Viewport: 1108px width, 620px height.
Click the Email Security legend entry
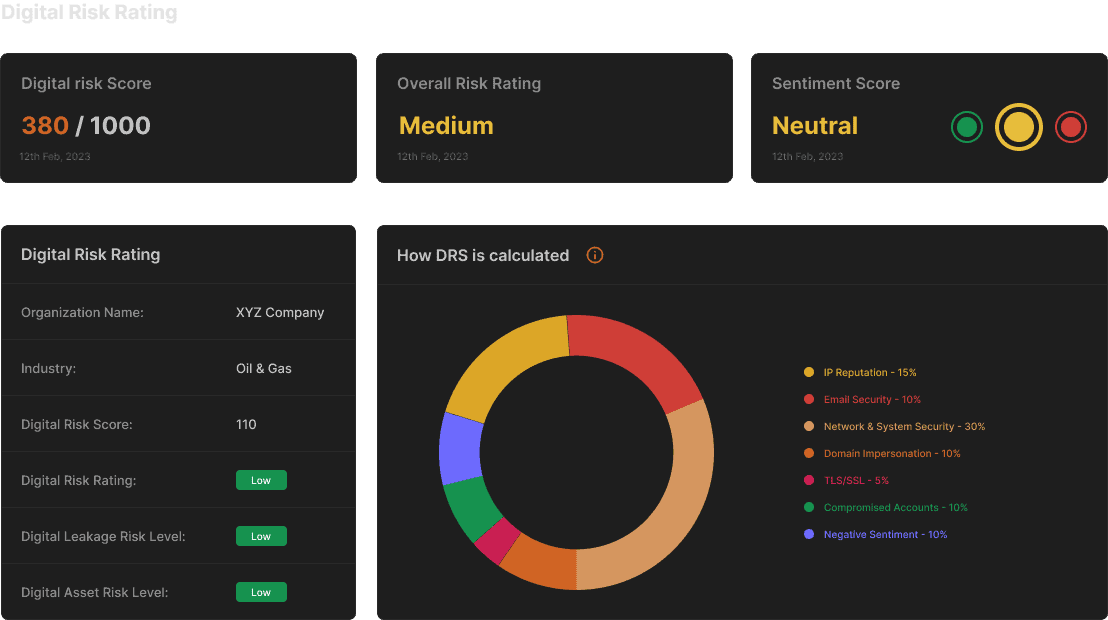[x=862, y=399]
